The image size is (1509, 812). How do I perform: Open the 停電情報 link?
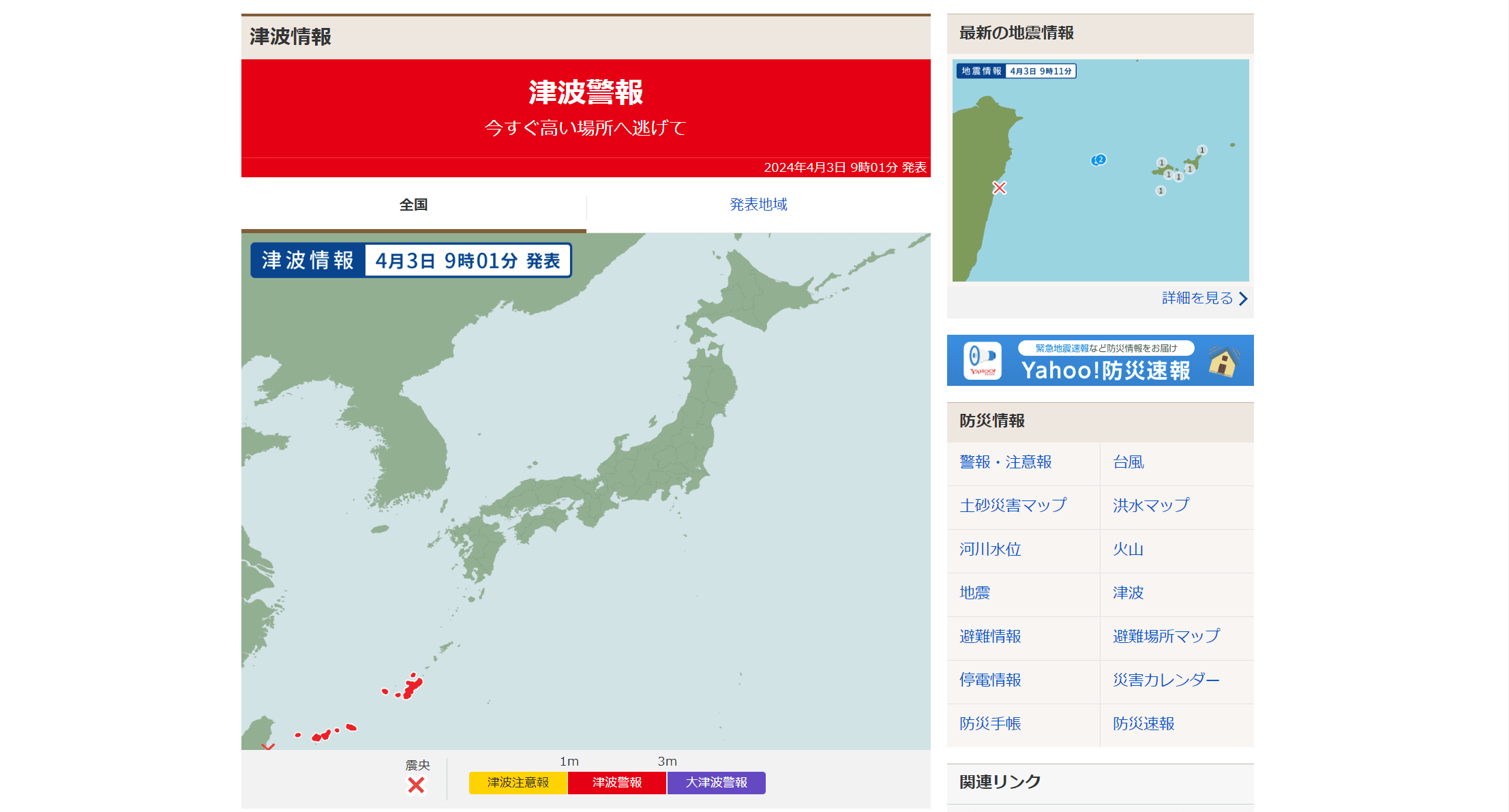click(x=990, y=680)
